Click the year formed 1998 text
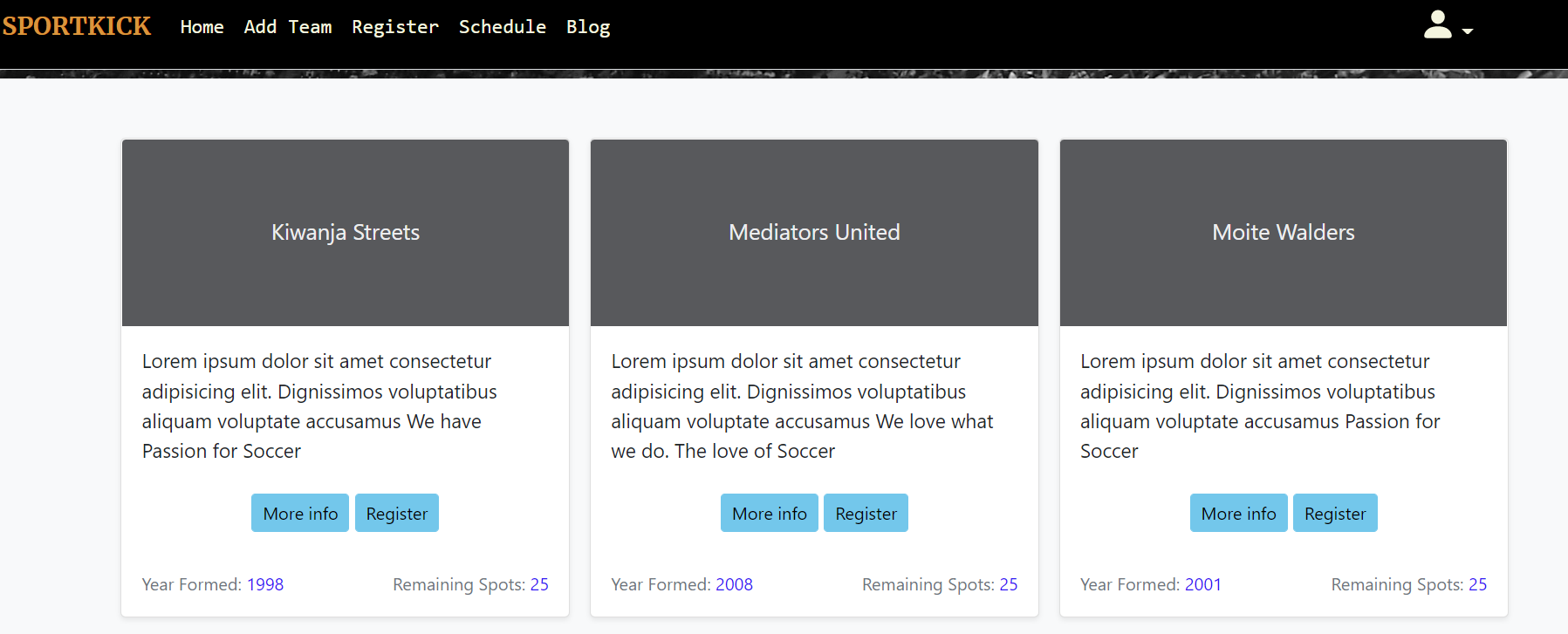Screen dimensions: 1568x634 [265, 584]
